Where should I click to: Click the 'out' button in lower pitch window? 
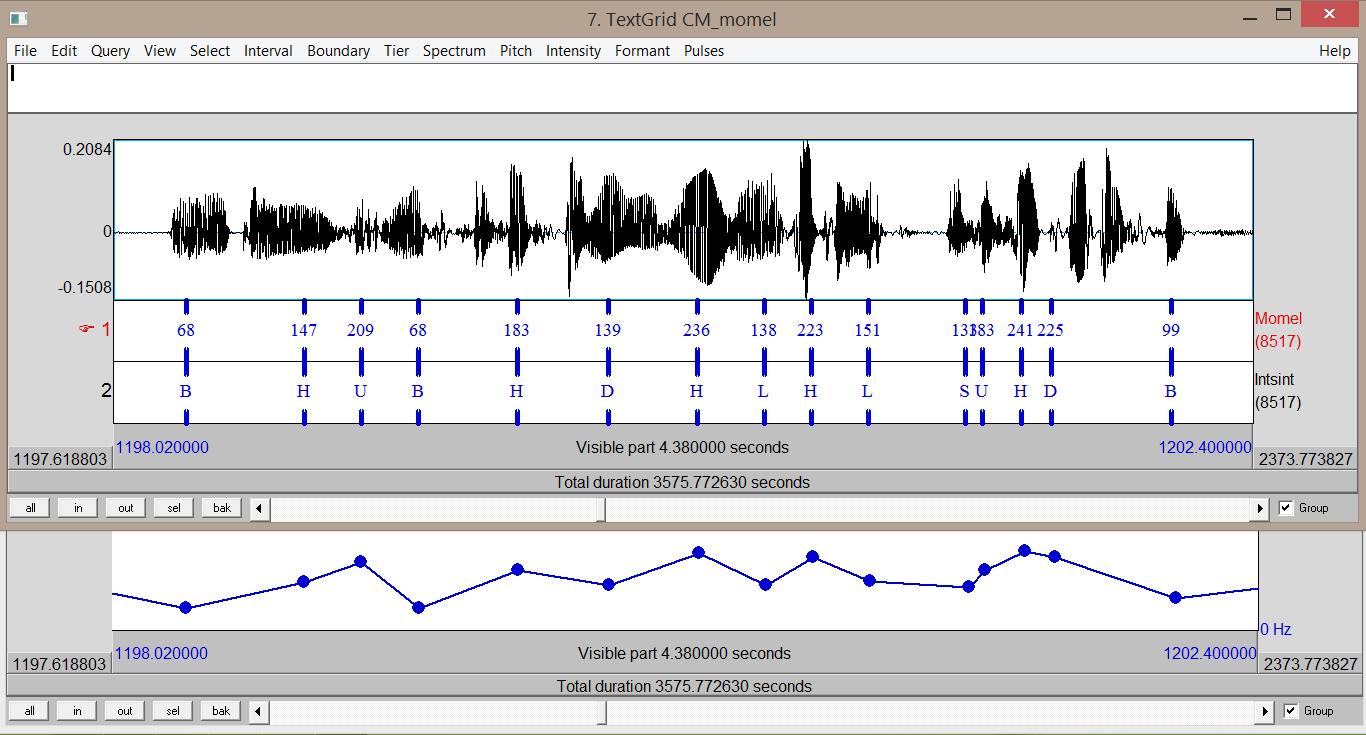point(126,711)
